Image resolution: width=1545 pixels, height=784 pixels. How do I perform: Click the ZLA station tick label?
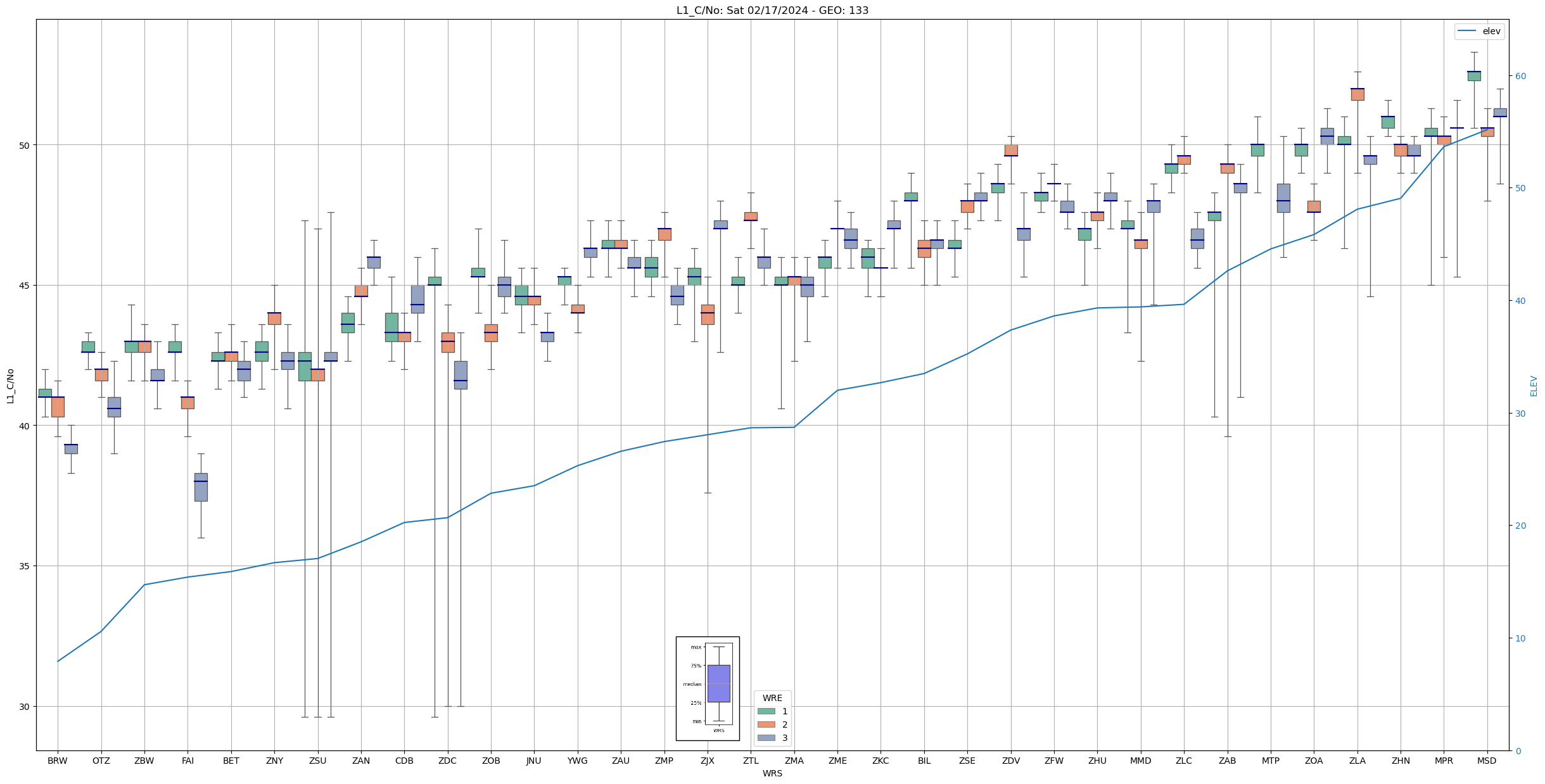[1357, 761]
